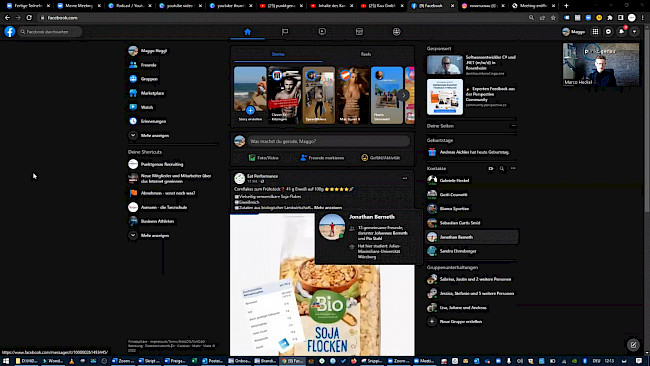Click the Story erstellen plus card
This screenshot has height=366, width=650.
[250, 95]
